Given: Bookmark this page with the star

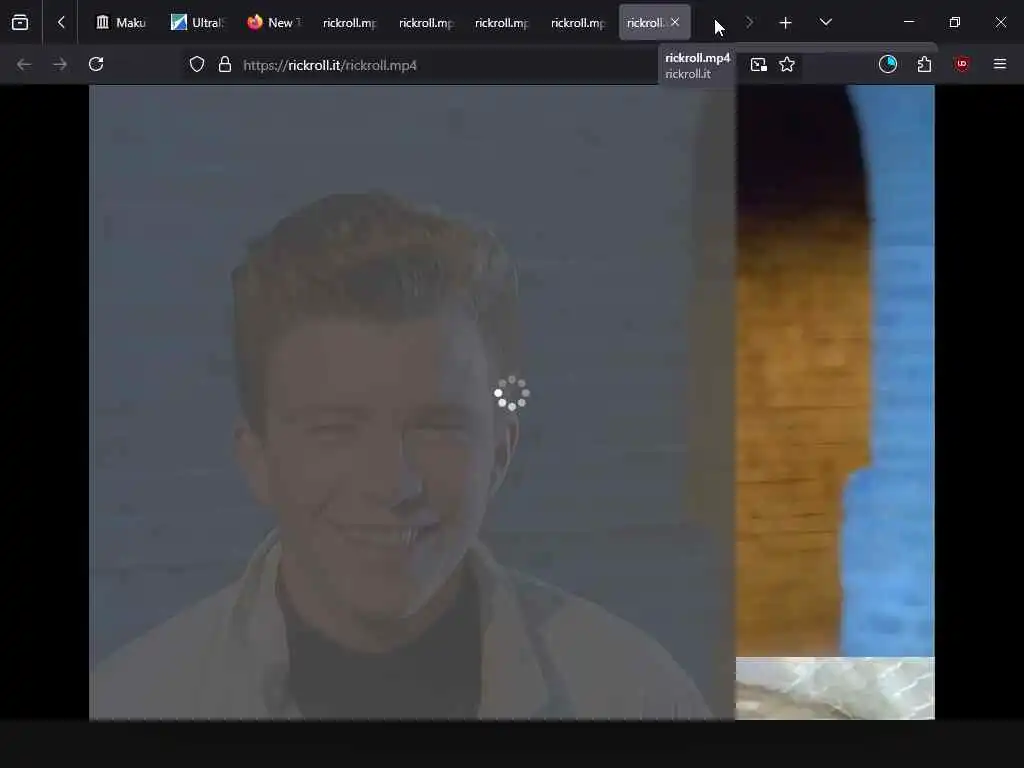Looking at the screenshot, I should click(x=787, y=65).
